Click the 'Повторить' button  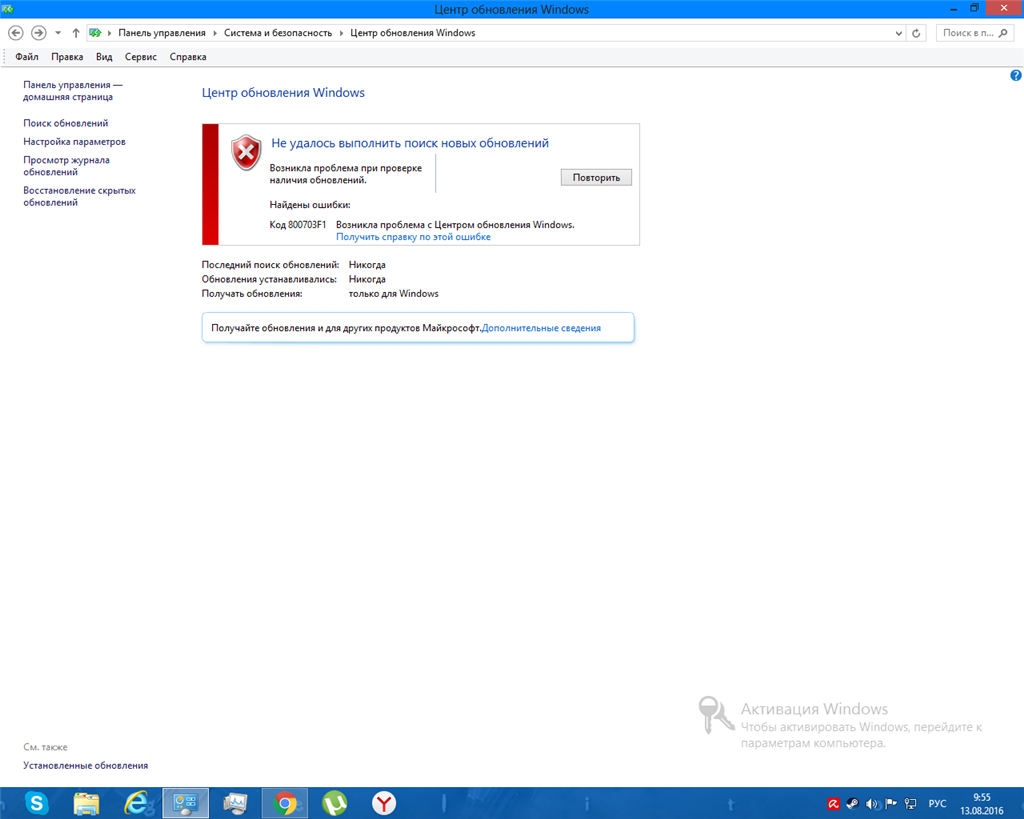coord(596,177)
